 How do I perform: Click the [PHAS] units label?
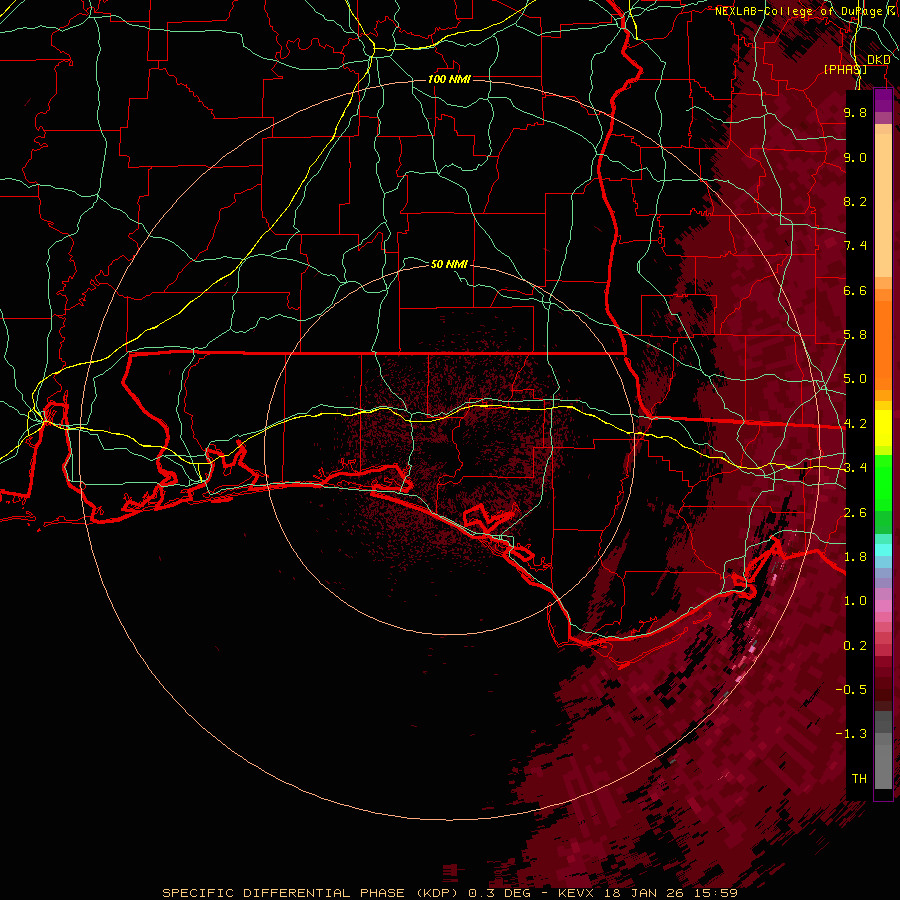point(845,69)
